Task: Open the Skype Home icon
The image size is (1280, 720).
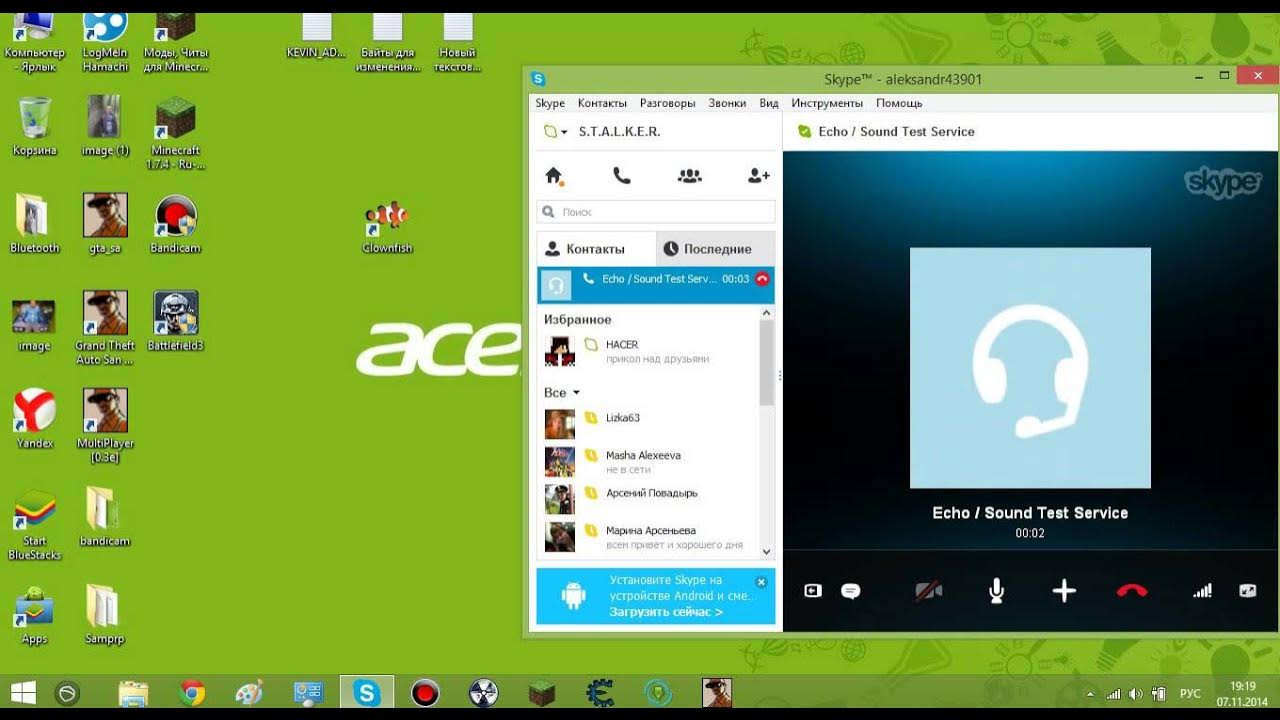Action: click(x=554, y=176)
